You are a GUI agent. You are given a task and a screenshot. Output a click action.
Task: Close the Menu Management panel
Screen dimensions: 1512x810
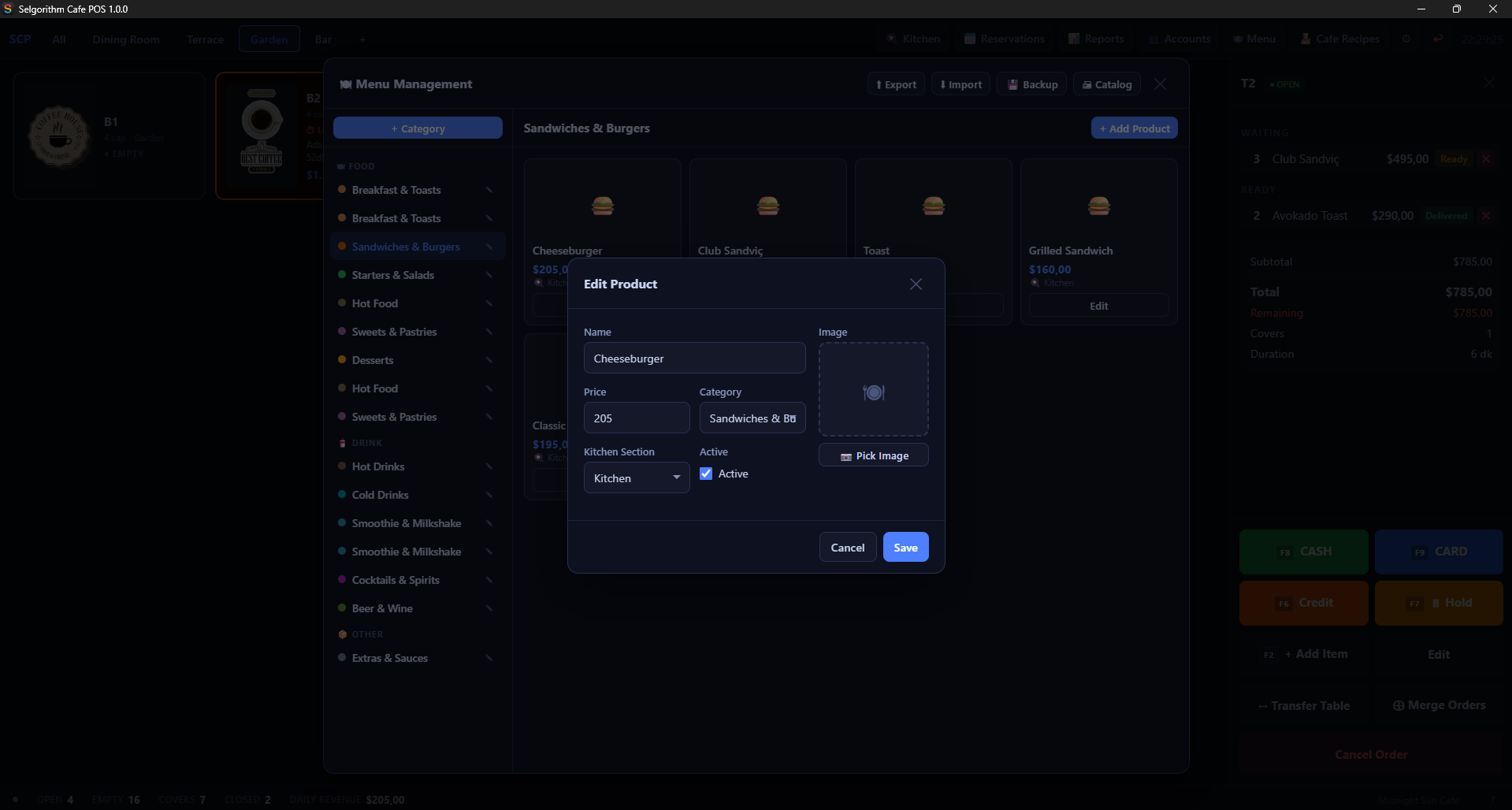click(1160, 84)
